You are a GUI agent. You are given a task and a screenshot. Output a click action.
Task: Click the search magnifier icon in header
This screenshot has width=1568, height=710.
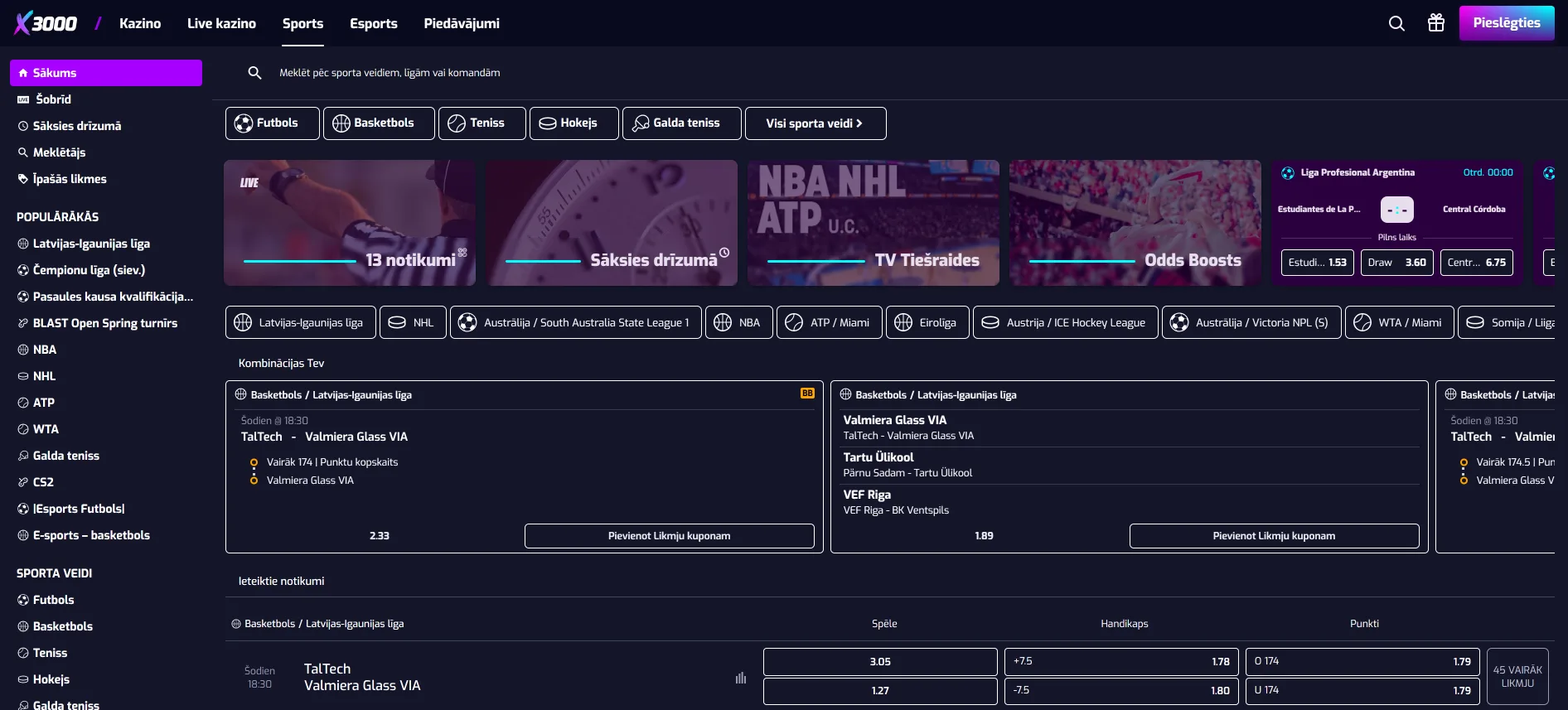1396,23
